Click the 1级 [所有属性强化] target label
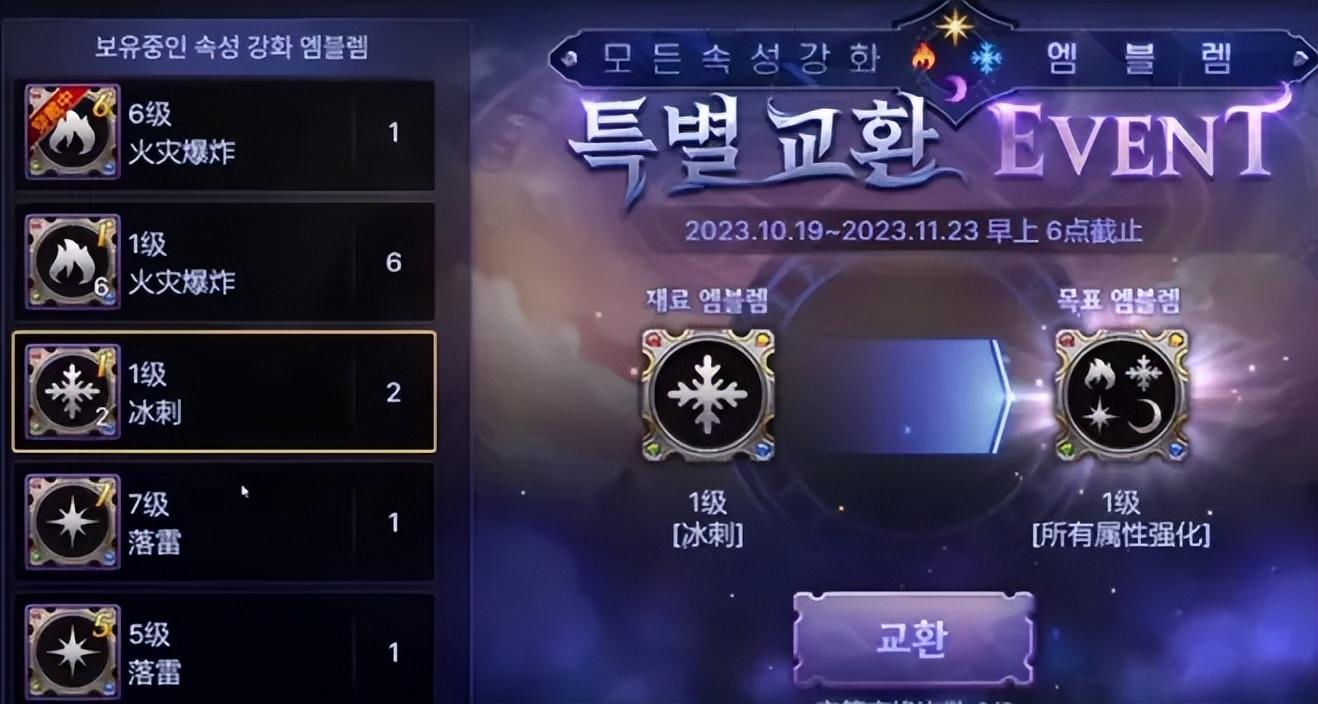The image size is (1318, 704). 1120,519
